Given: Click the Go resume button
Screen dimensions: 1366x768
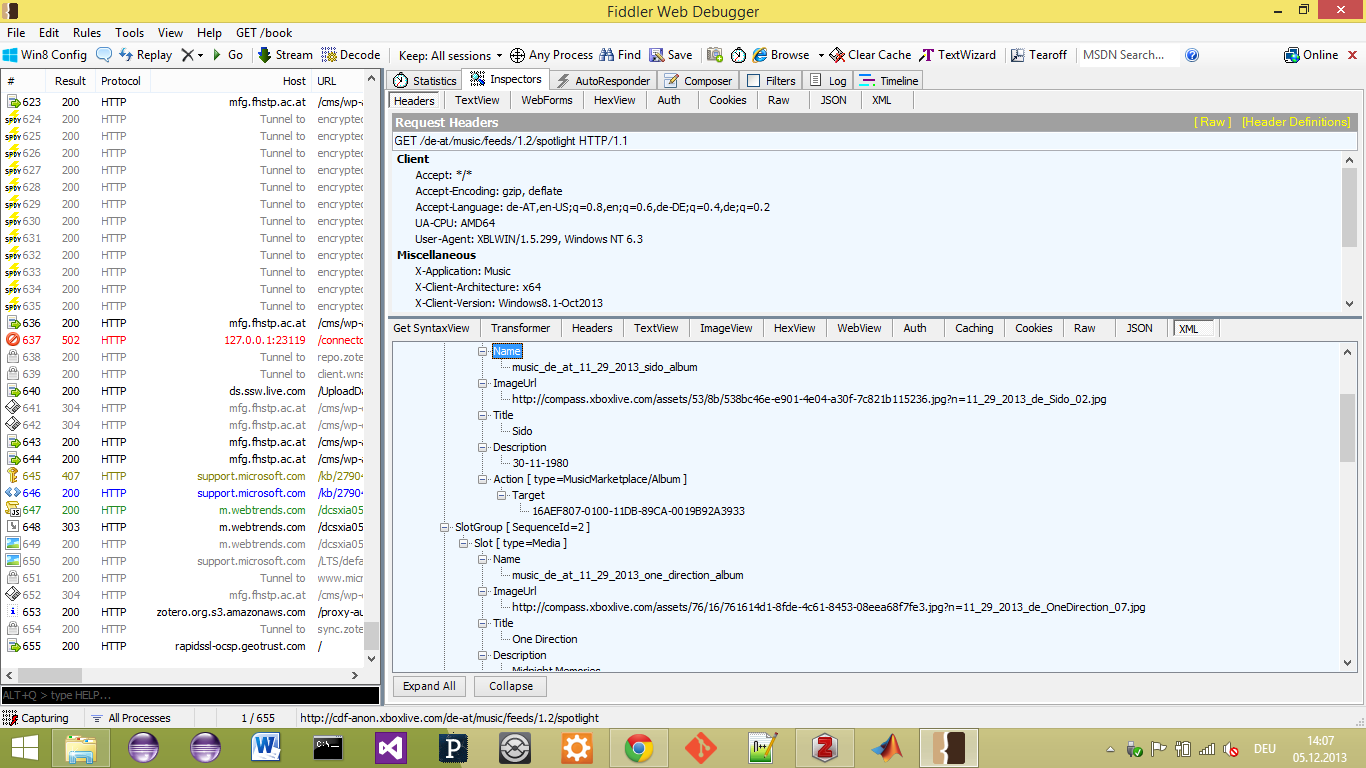Looking at the screenshot, I should [x=226, y=55].
